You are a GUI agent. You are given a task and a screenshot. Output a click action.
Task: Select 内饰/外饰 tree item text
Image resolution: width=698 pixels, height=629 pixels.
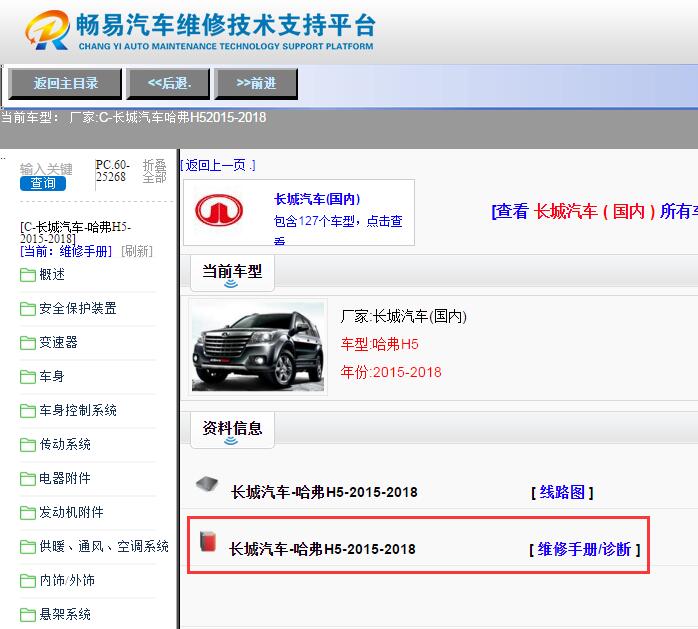tap(67, 580)
